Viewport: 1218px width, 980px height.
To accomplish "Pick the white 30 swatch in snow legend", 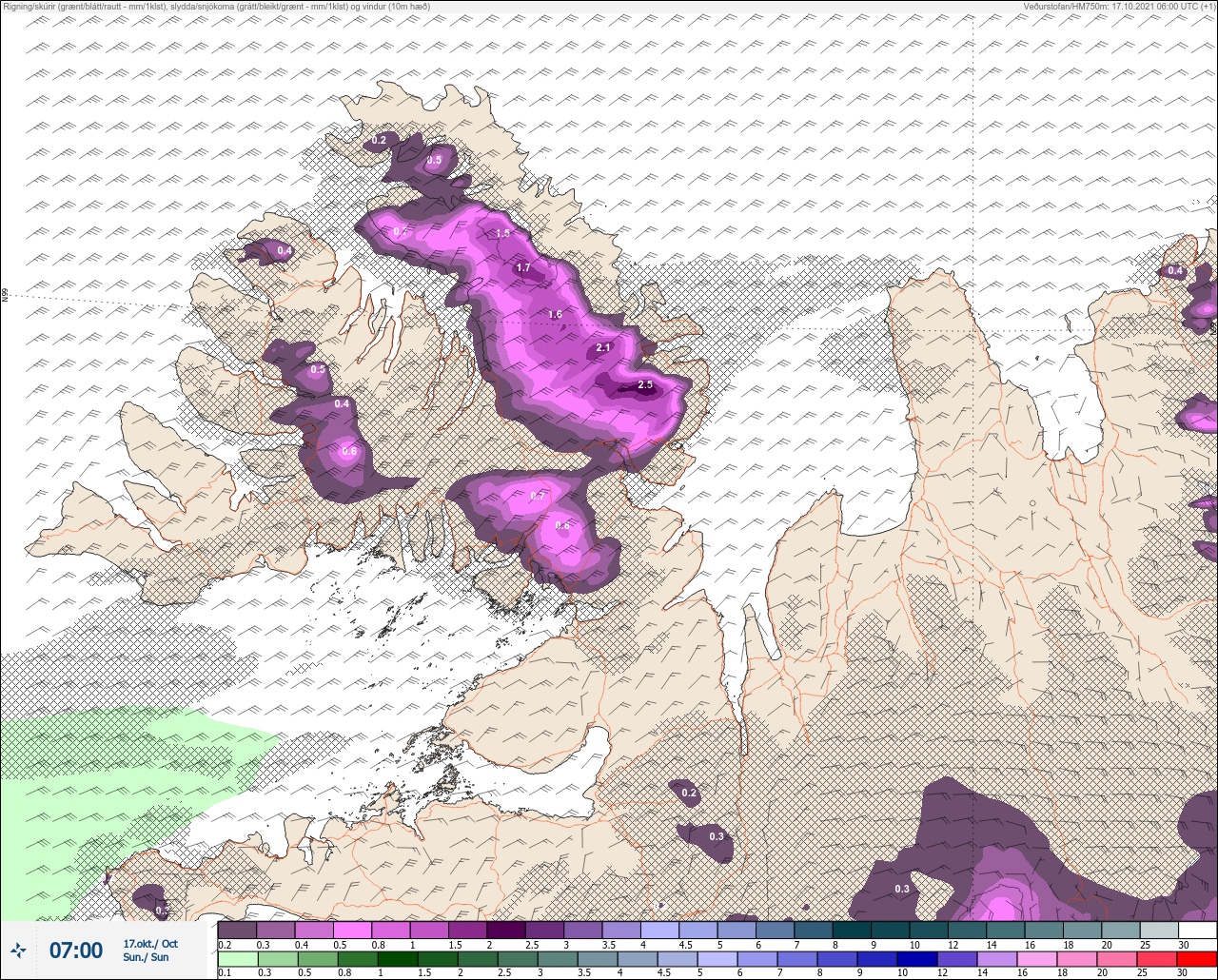I will click(1197, 930).
